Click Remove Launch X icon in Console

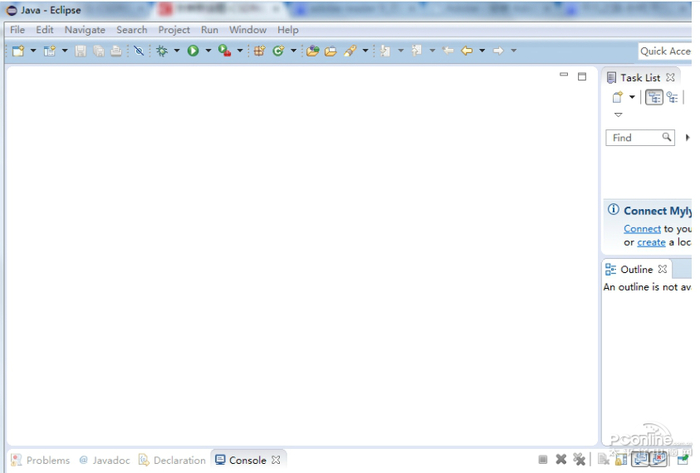tap(561, 459)
